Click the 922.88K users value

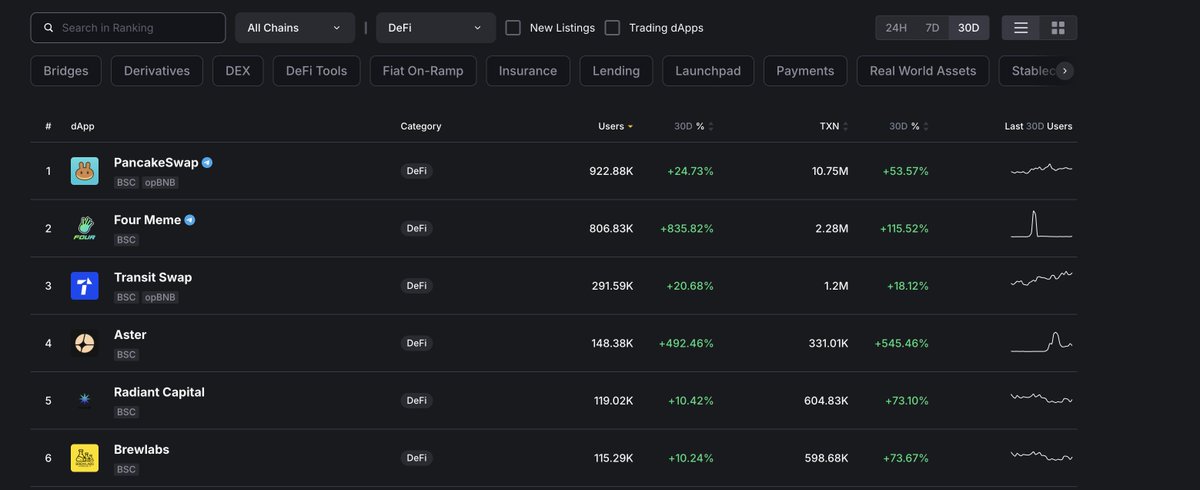(x=611, y=171)
